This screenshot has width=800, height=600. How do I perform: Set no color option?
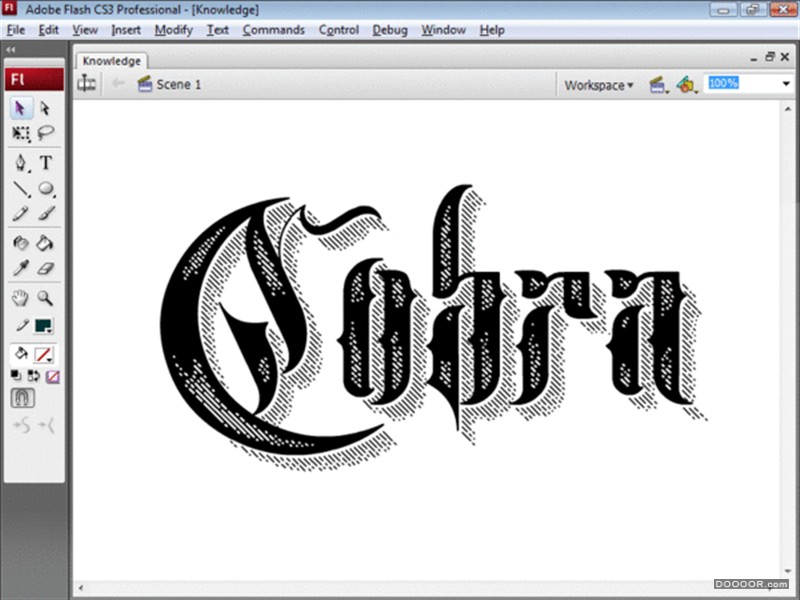pyautogui.click(x=53, y=377)
